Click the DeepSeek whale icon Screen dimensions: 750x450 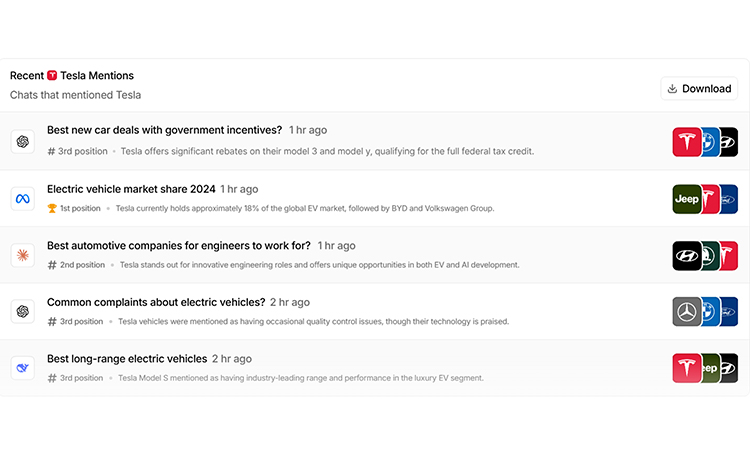22,368
